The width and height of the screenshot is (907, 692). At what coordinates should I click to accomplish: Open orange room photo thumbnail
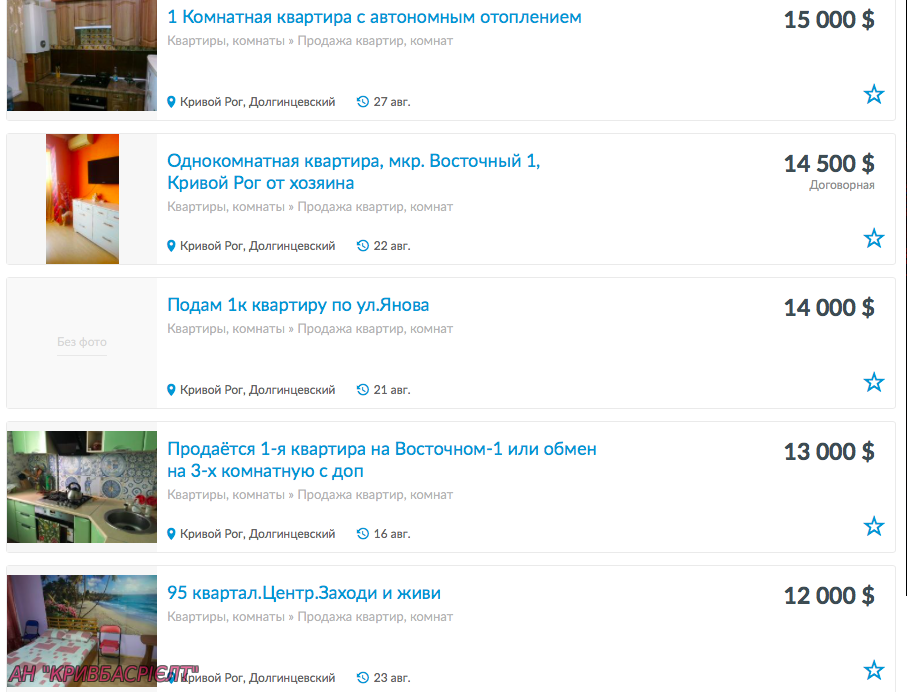tap(82, 199)
